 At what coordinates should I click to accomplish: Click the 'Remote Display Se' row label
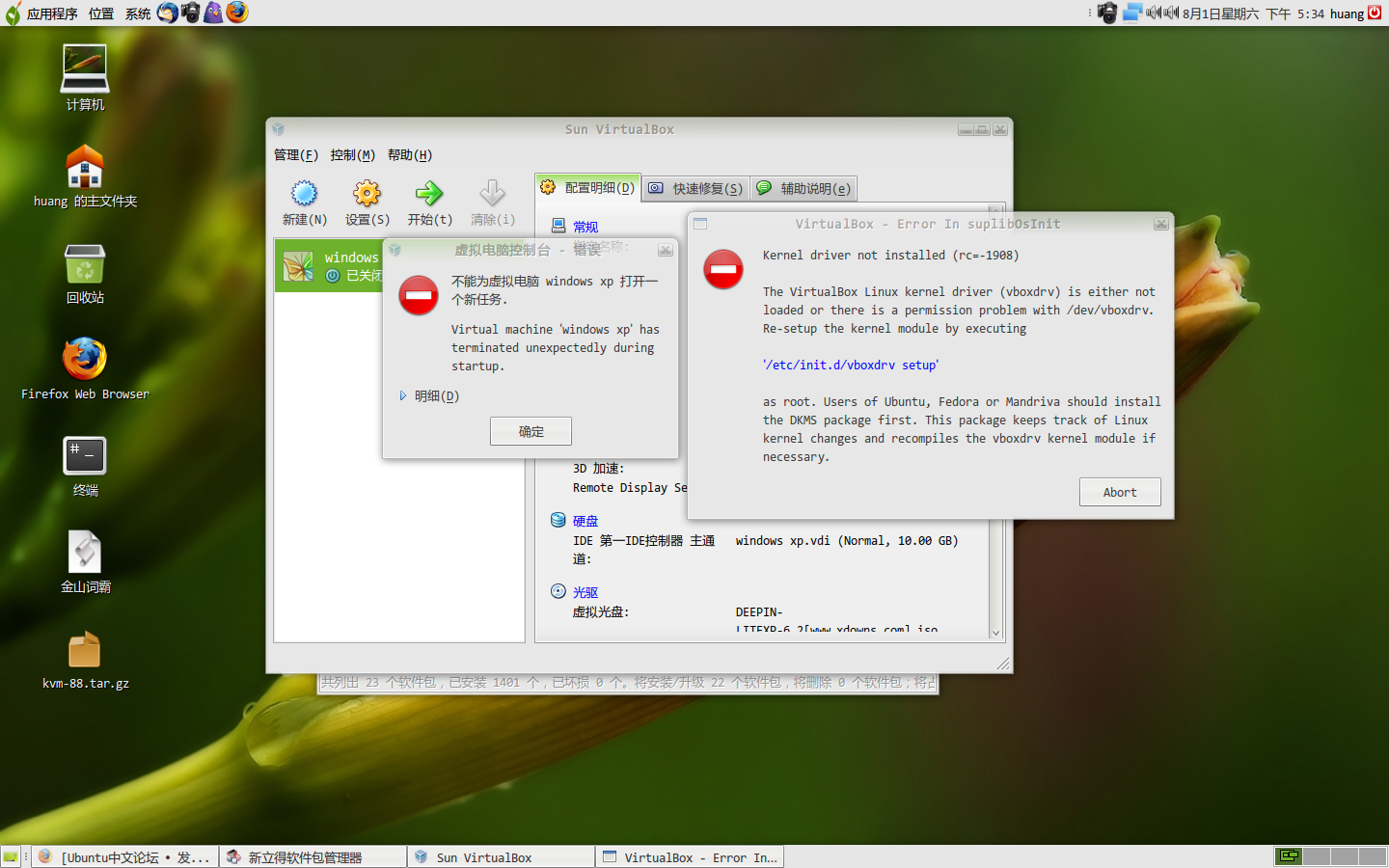630,488
